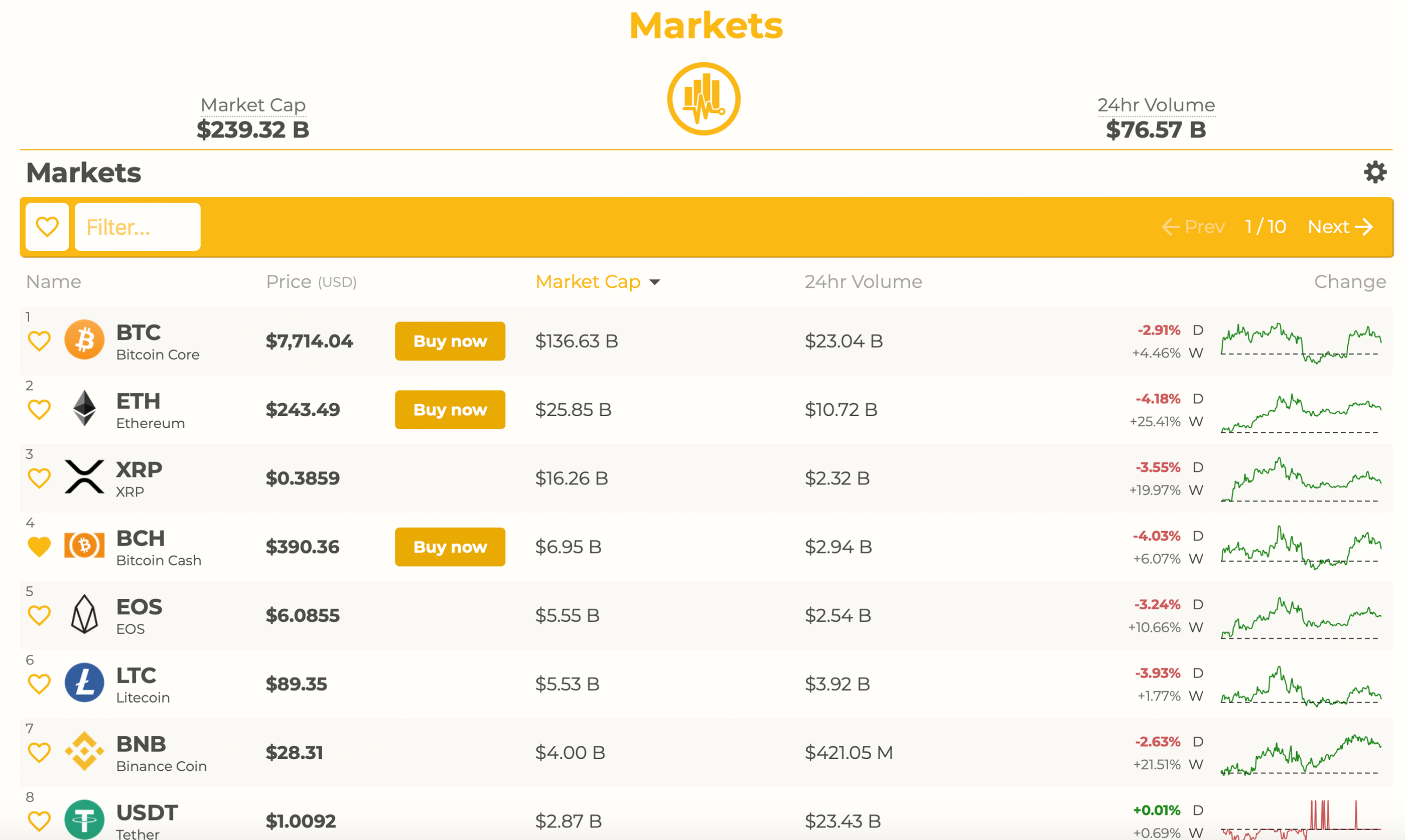
Task: Click the $421.05 M volume value
Action: click(x=849, y=753)
